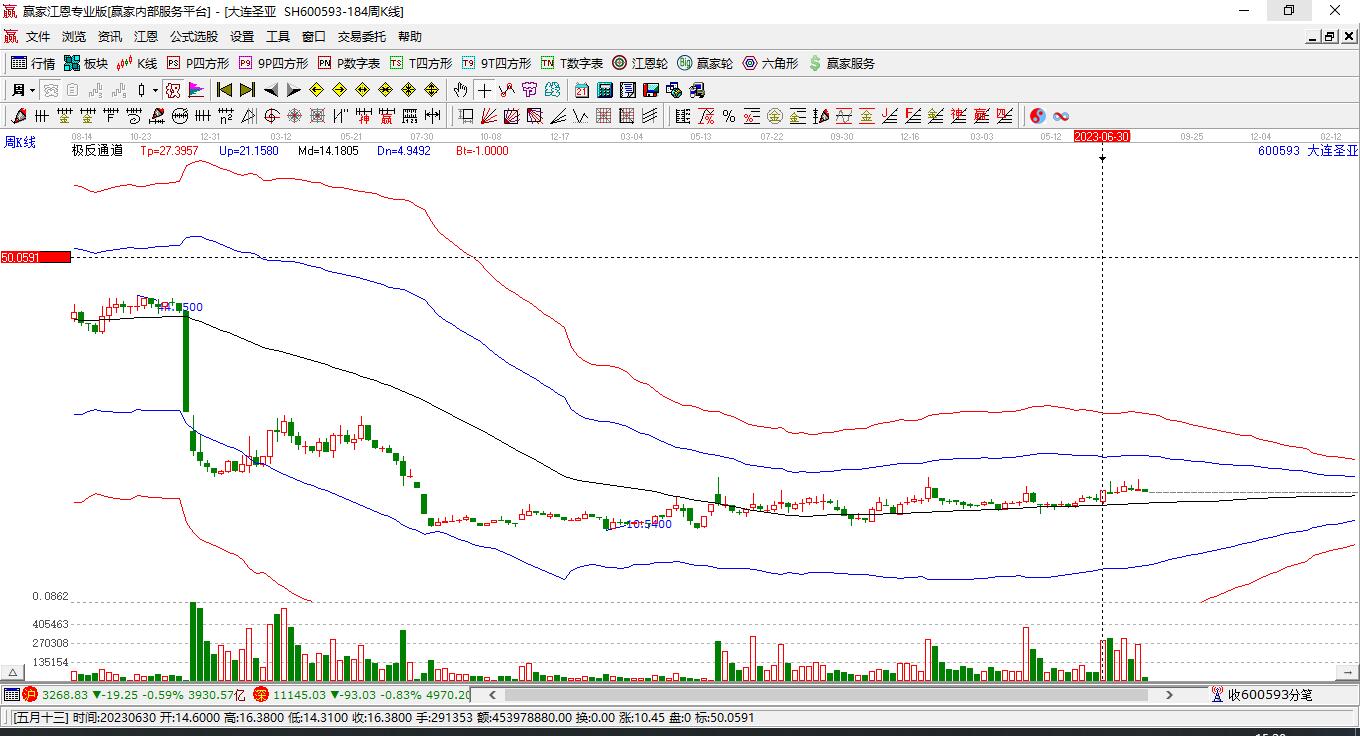Click the 3268.83 Shanghai index value
Viewport: 1360px width, 736px height.
[64, 694]
